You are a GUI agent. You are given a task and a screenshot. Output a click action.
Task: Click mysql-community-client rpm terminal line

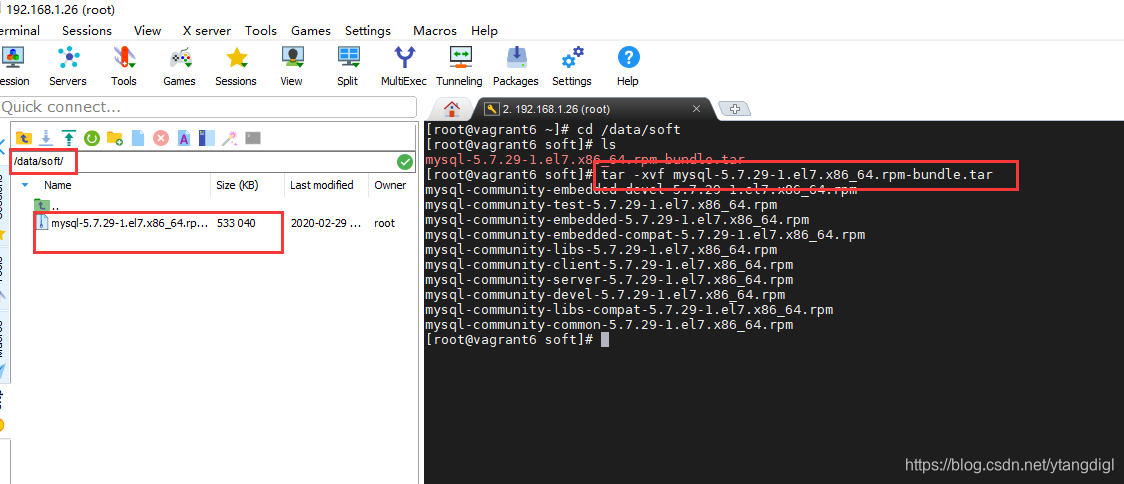[609, 265]
